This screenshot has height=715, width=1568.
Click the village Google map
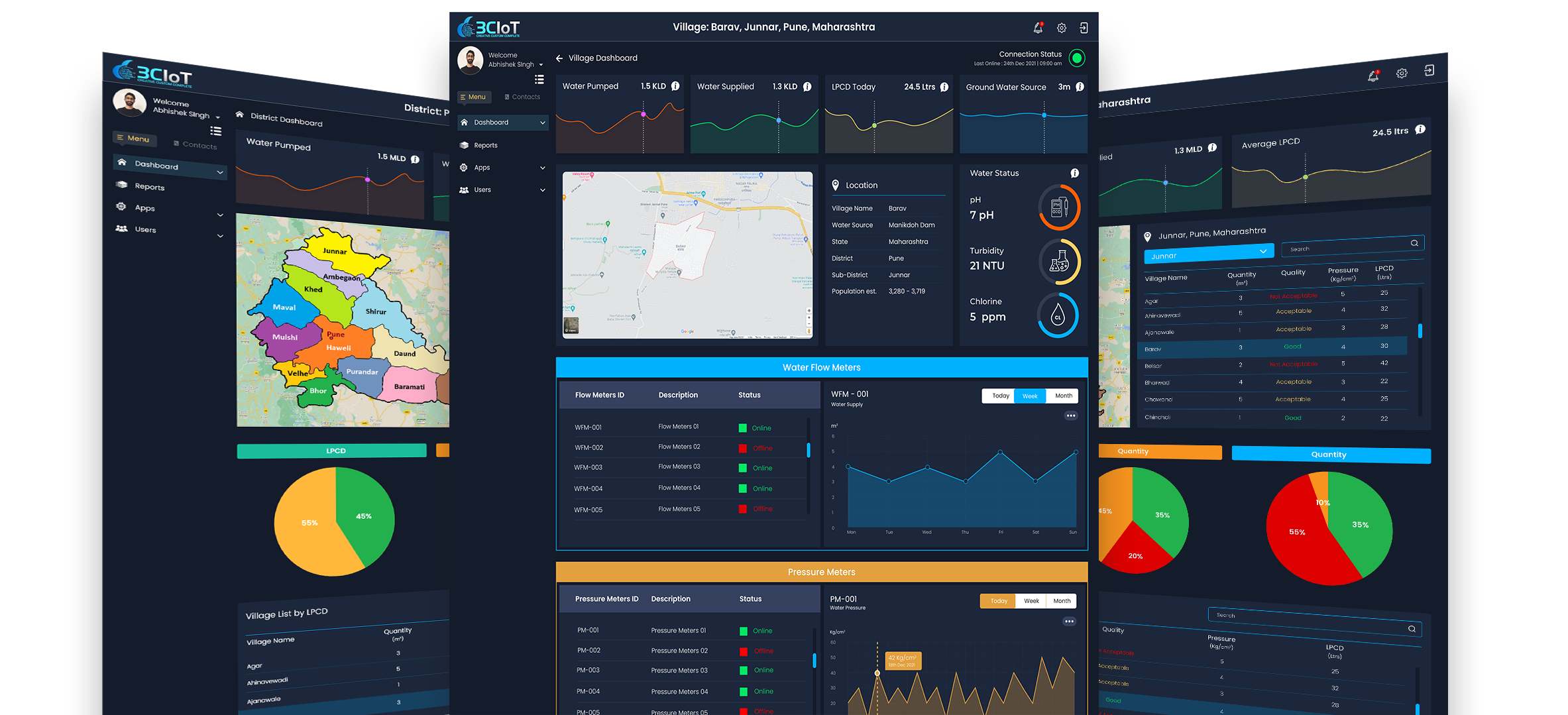687,255
